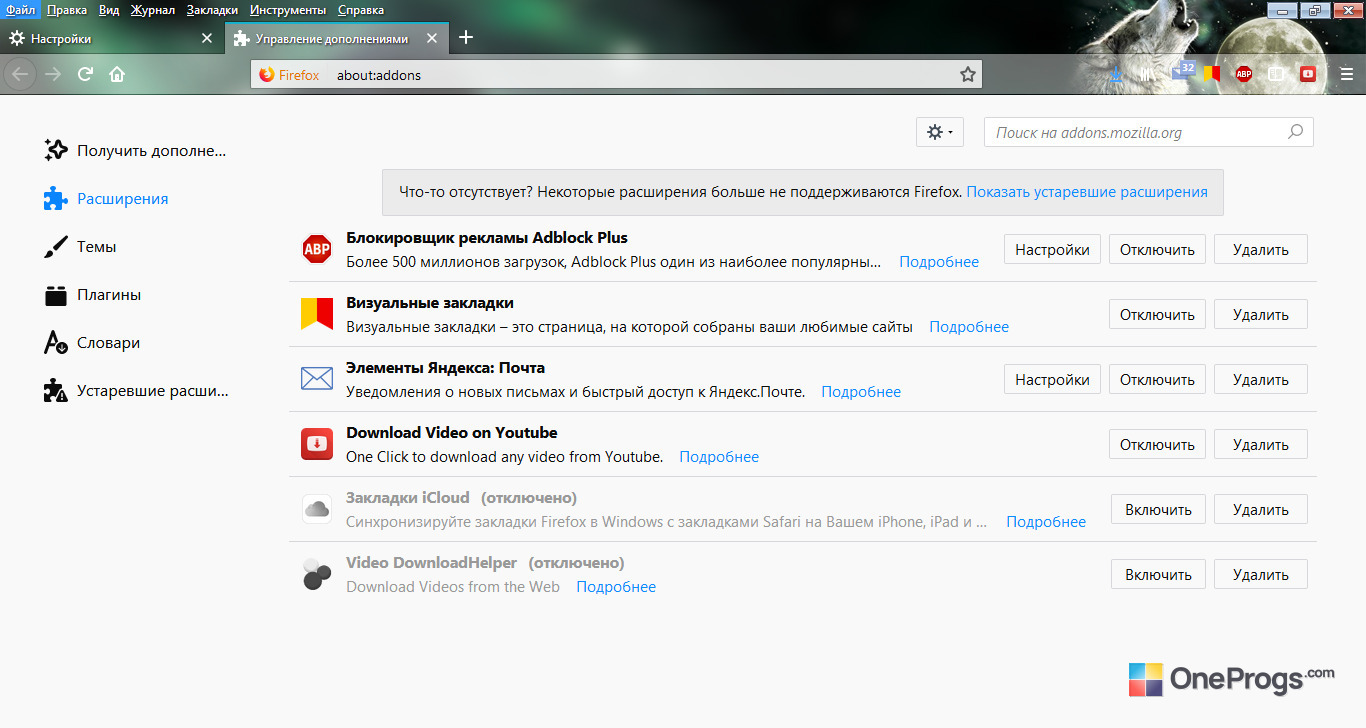This screenshot has width=1366, height=728.
Task: Open the Вид menu
Action: tap(109, 10)
